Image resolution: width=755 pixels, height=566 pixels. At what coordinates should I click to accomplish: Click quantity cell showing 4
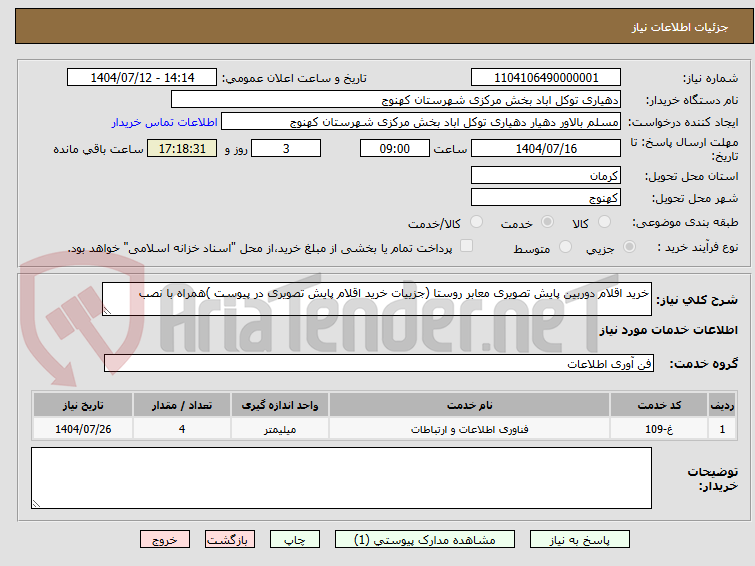(182, 429)
